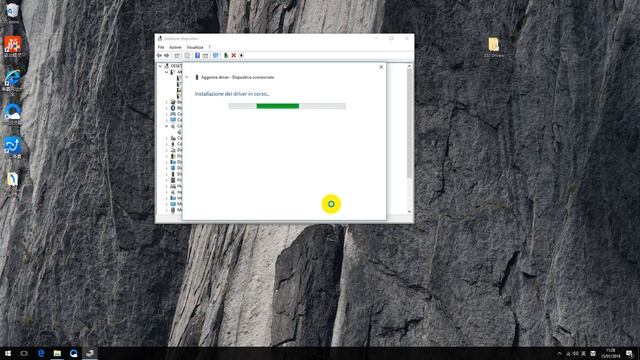The height and width of the screenshot is (360, 640).
Task: Open the taskbar clock and date
Action: coord(611,353)
